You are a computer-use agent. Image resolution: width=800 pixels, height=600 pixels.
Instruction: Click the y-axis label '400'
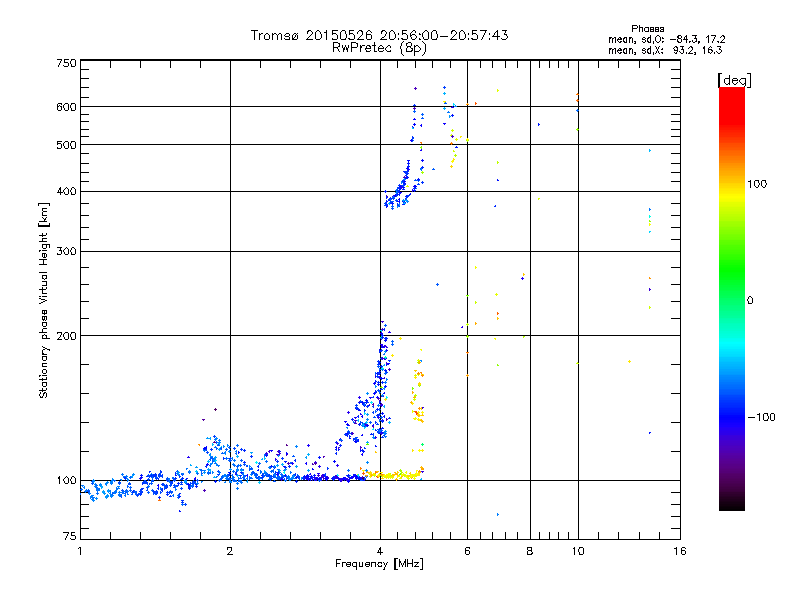(66, 192)
